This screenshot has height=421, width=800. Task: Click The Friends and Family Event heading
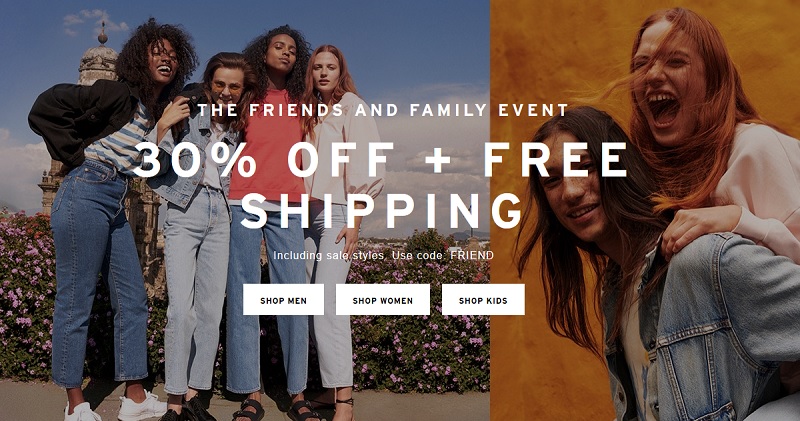(x=383, y=110)
